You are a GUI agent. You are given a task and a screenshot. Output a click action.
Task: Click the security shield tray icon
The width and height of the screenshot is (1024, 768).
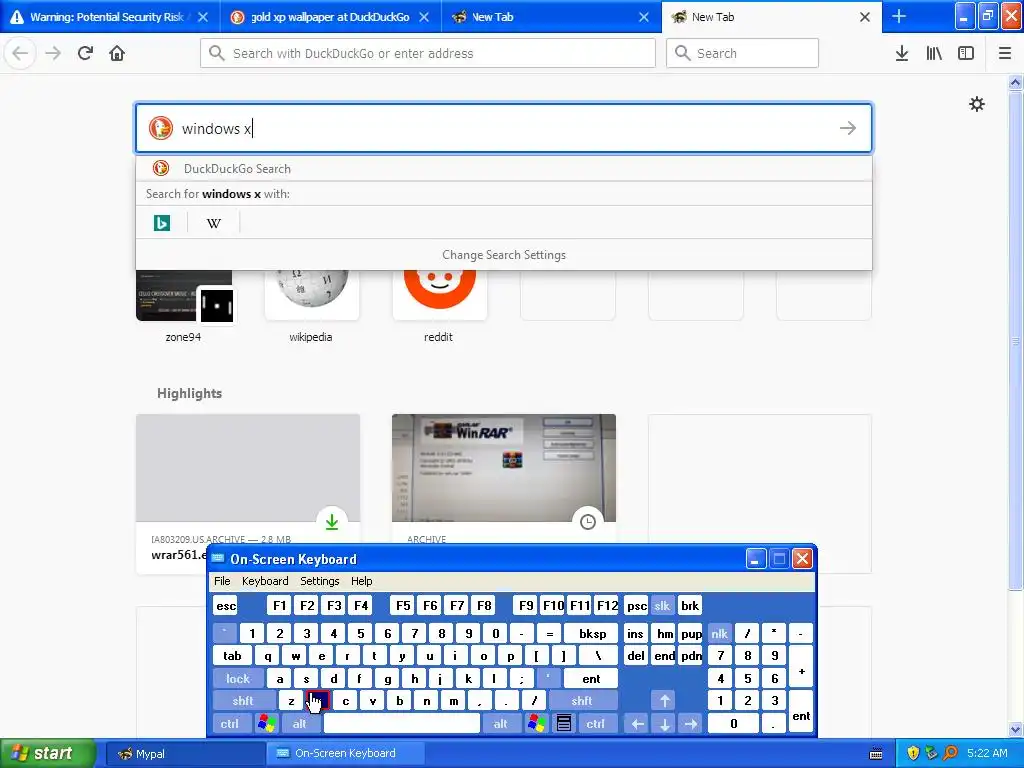click(x=913, y=753)
